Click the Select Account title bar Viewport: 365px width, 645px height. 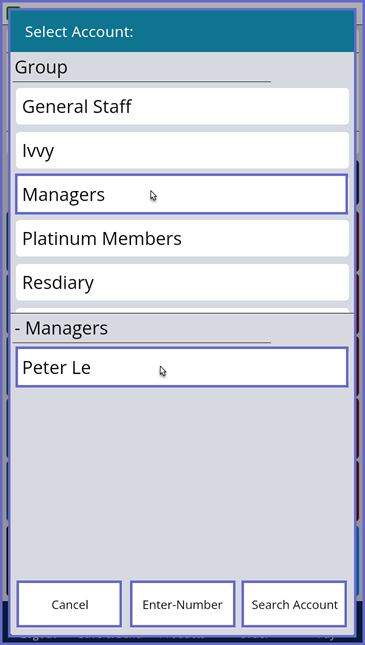point(182,32)
